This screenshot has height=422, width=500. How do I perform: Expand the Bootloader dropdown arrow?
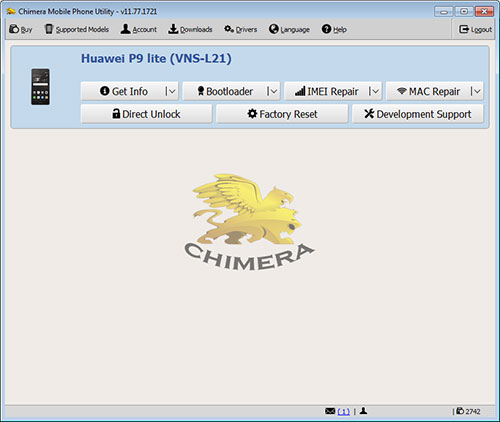[x=273, y=91]
